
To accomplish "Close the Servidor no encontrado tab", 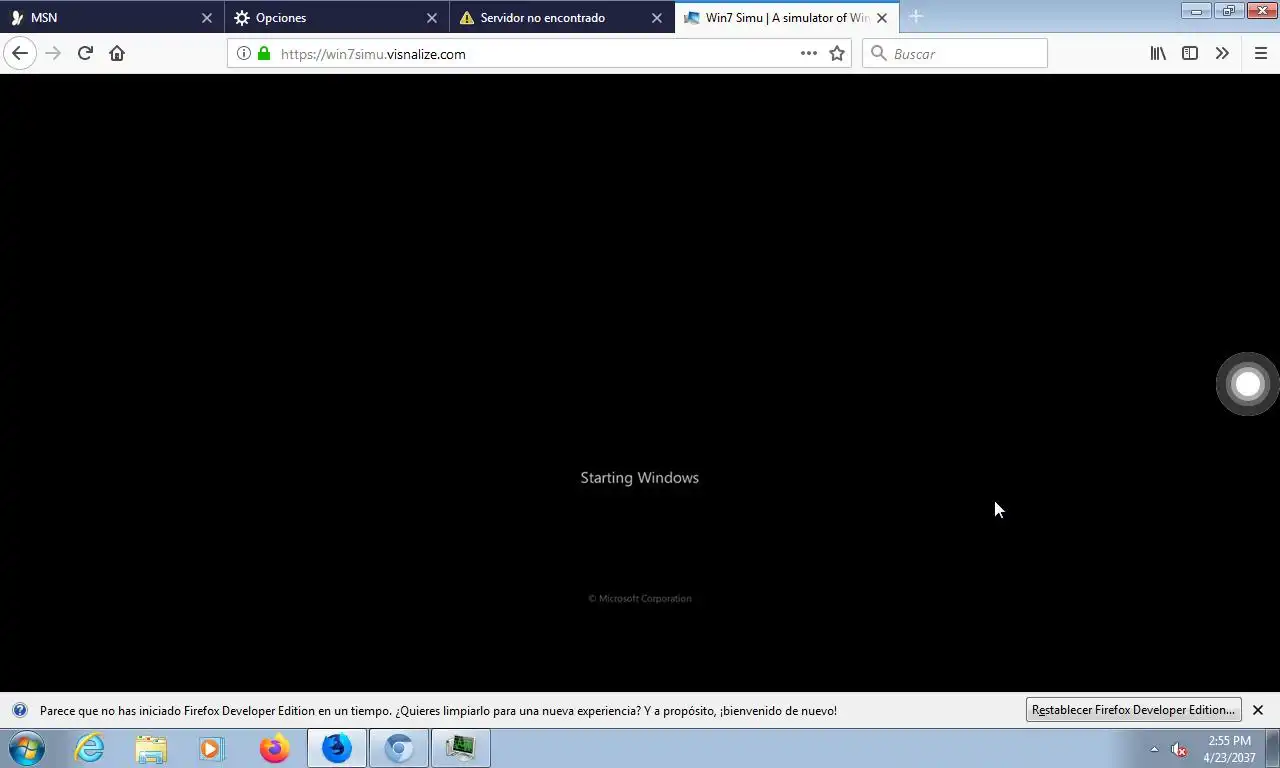I will coord(657,18).
